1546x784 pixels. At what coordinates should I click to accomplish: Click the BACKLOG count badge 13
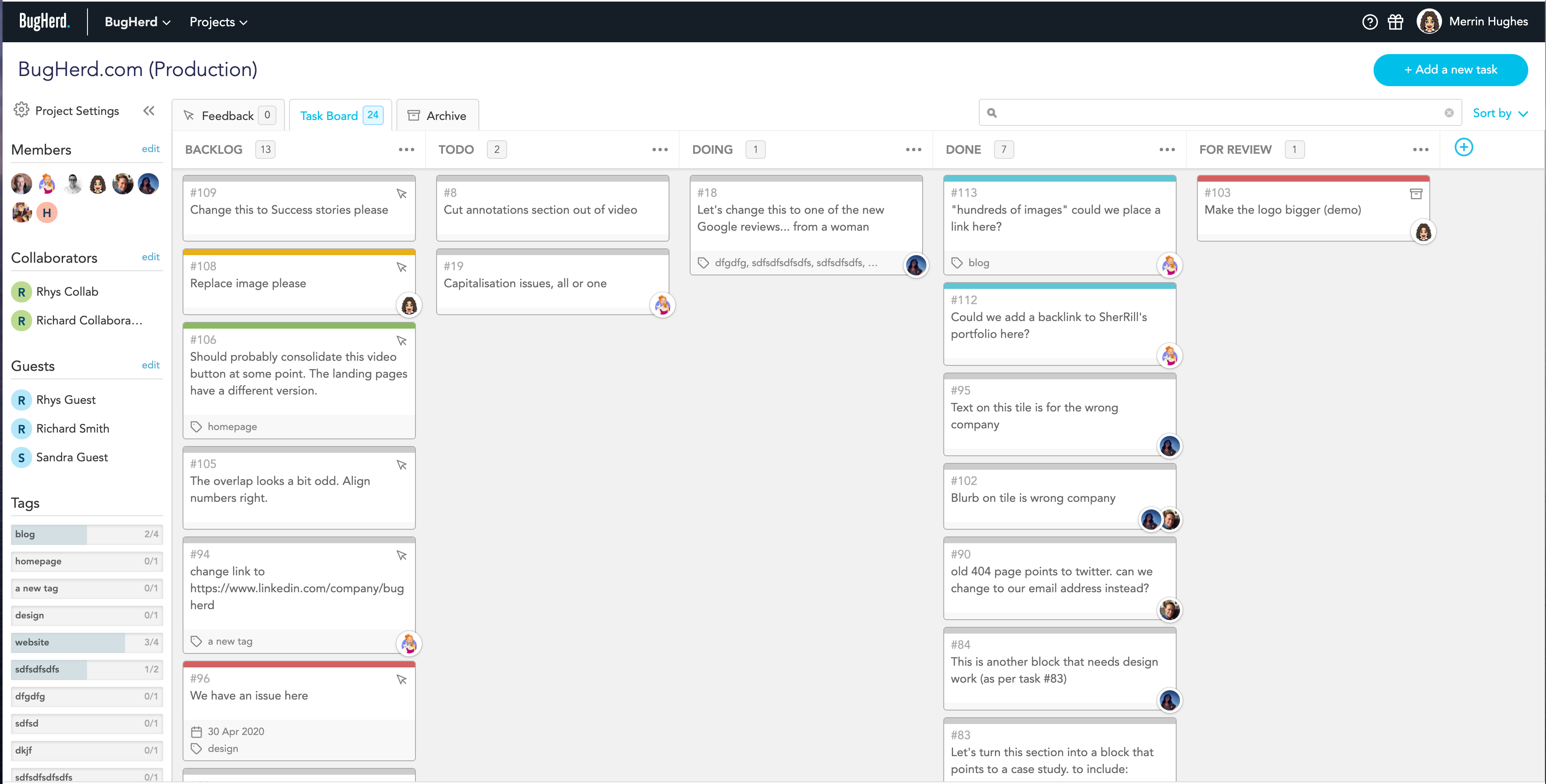(265, 150)
